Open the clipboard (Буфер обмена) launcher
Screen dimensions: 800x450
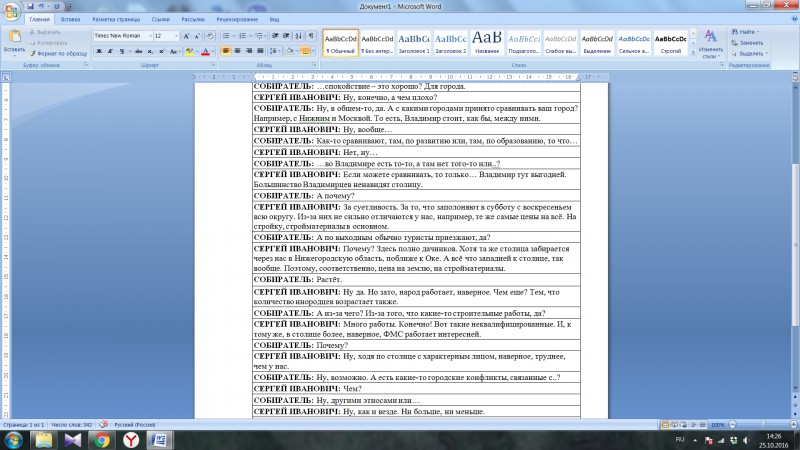click(86, 65)
